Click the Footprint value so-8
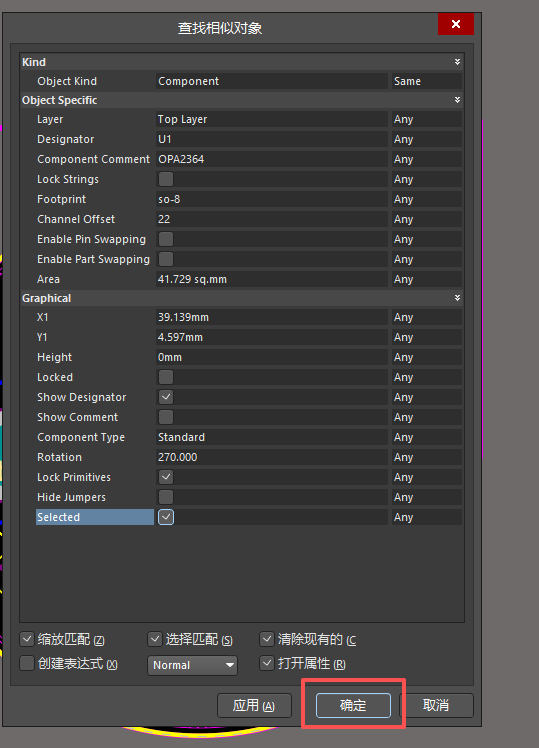 point(271,199)
